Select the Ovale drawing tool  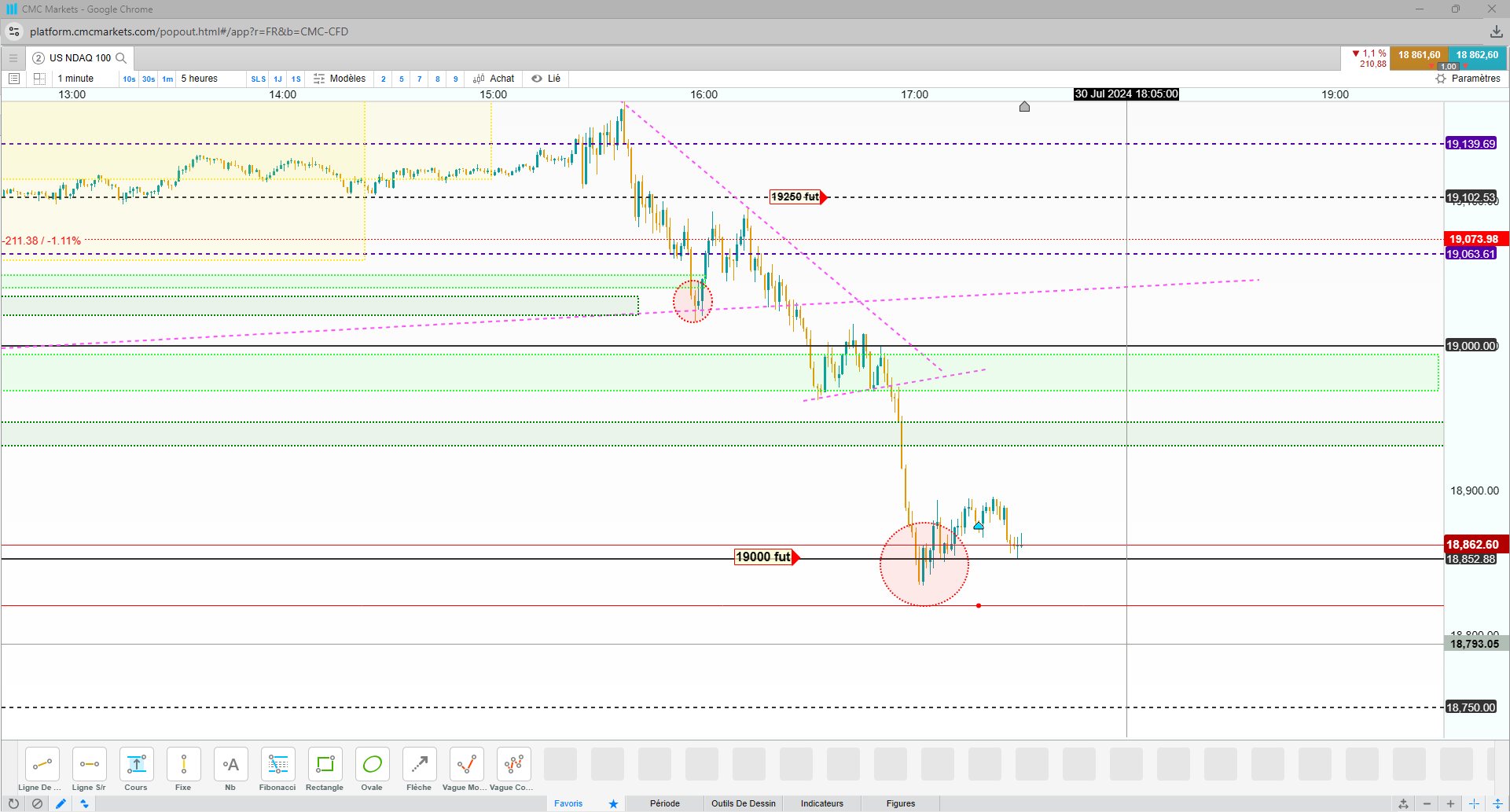(x=373, y=764)
